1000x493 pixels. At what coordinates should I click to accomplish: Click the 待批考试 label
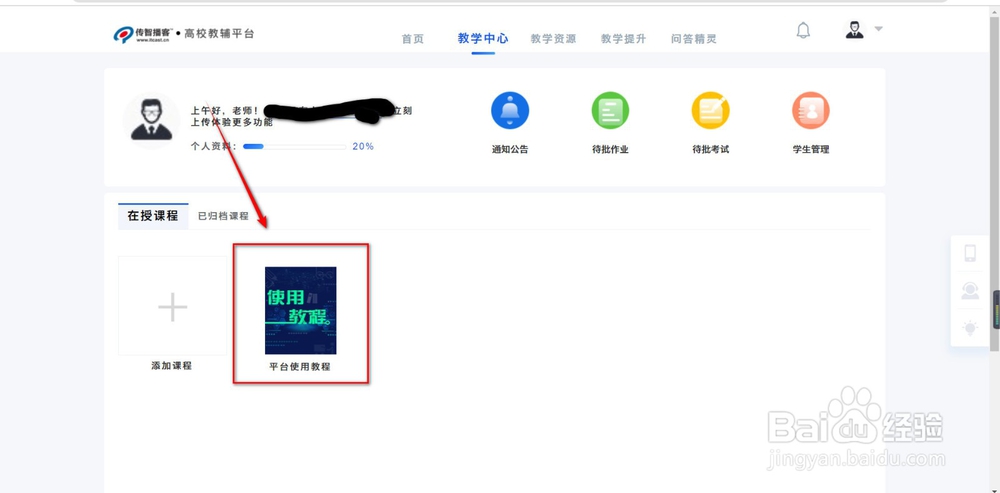pyautogui.click(x=710, y=150)
